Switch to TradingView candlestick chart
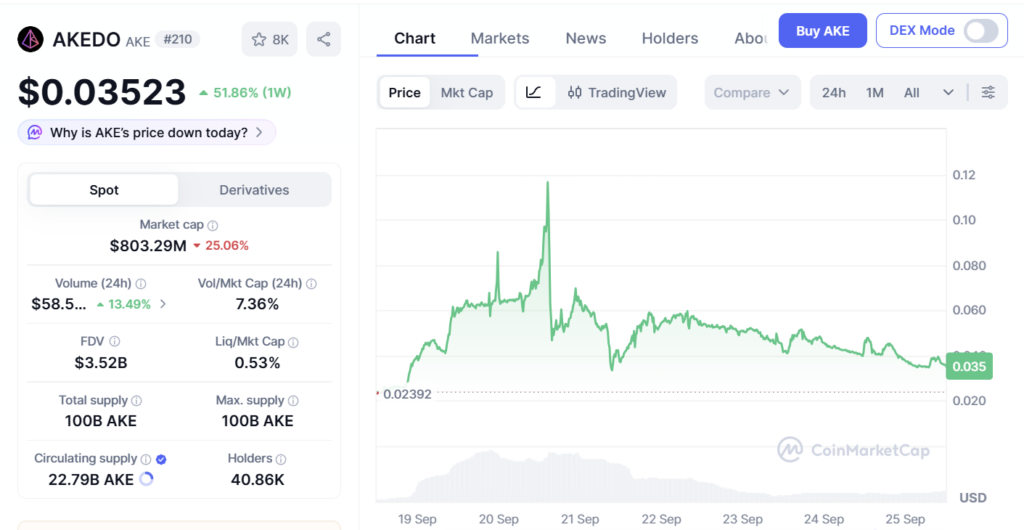 (616, 93)
